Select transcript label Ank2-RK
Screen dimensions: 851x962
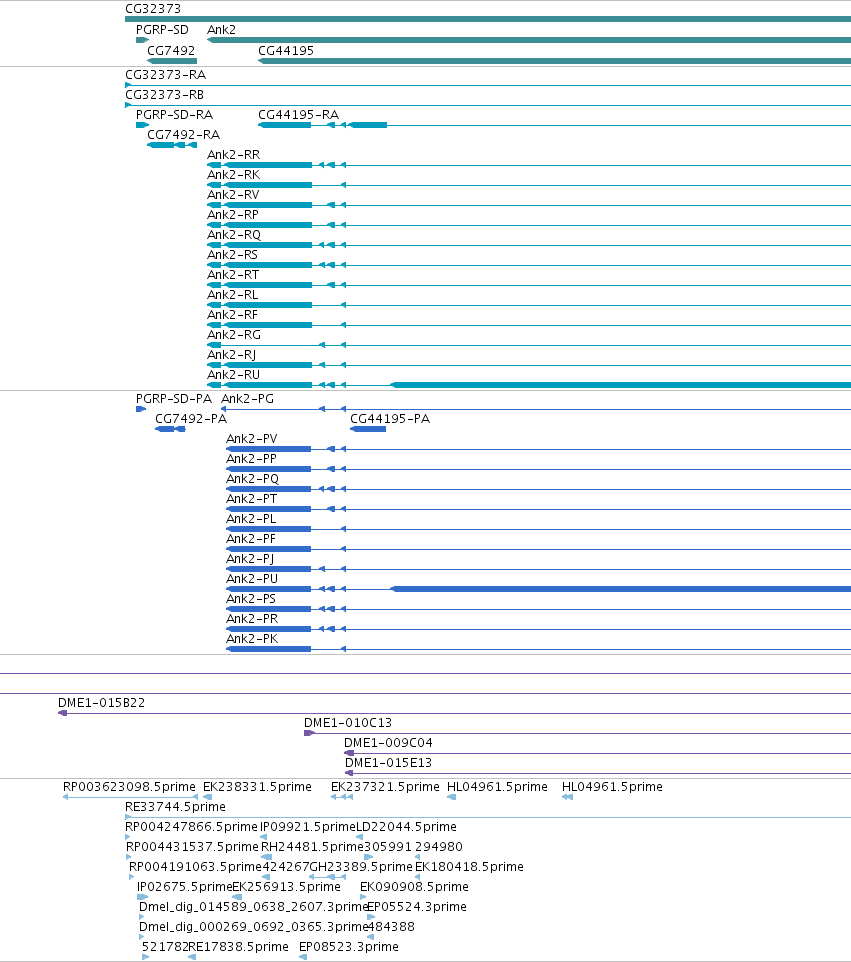[233, 175]
